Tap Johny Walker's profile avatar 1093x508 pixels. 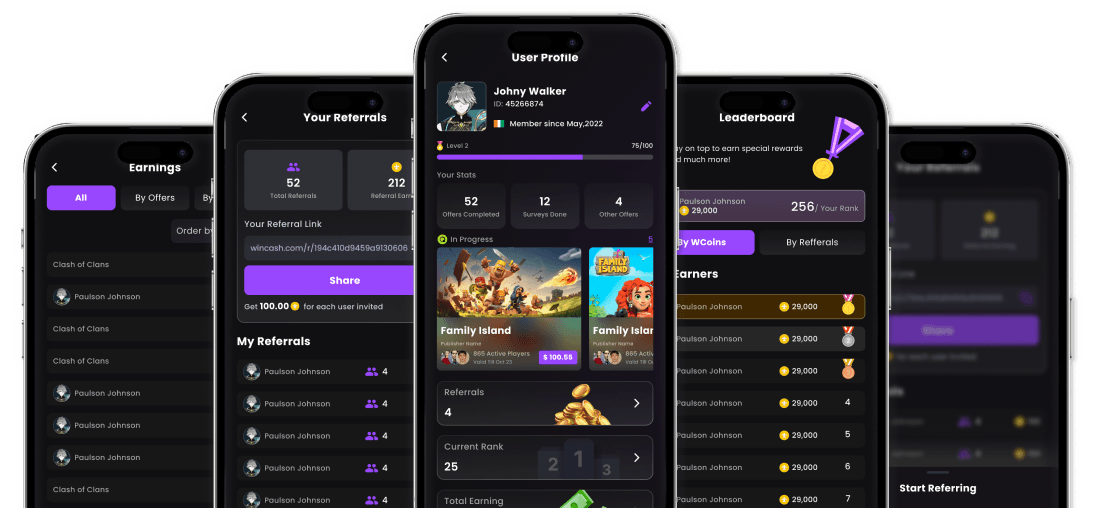[461, 107]
